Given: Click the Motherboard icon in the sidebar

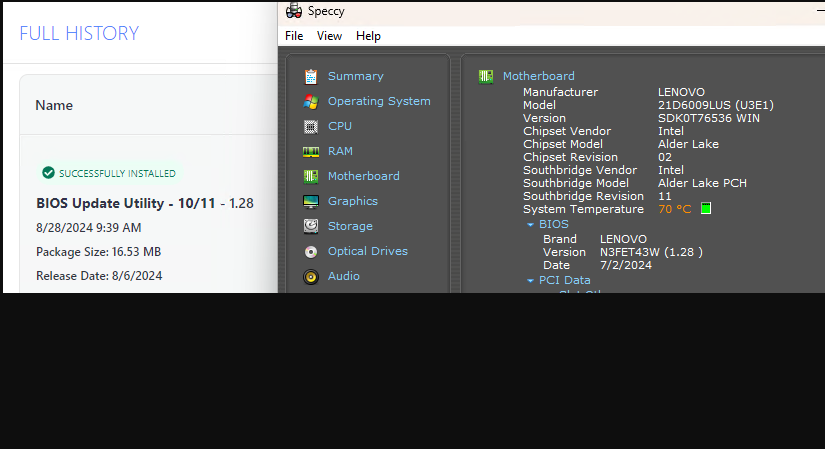Looking at the screenshot, I should click(x=311, y=176).
